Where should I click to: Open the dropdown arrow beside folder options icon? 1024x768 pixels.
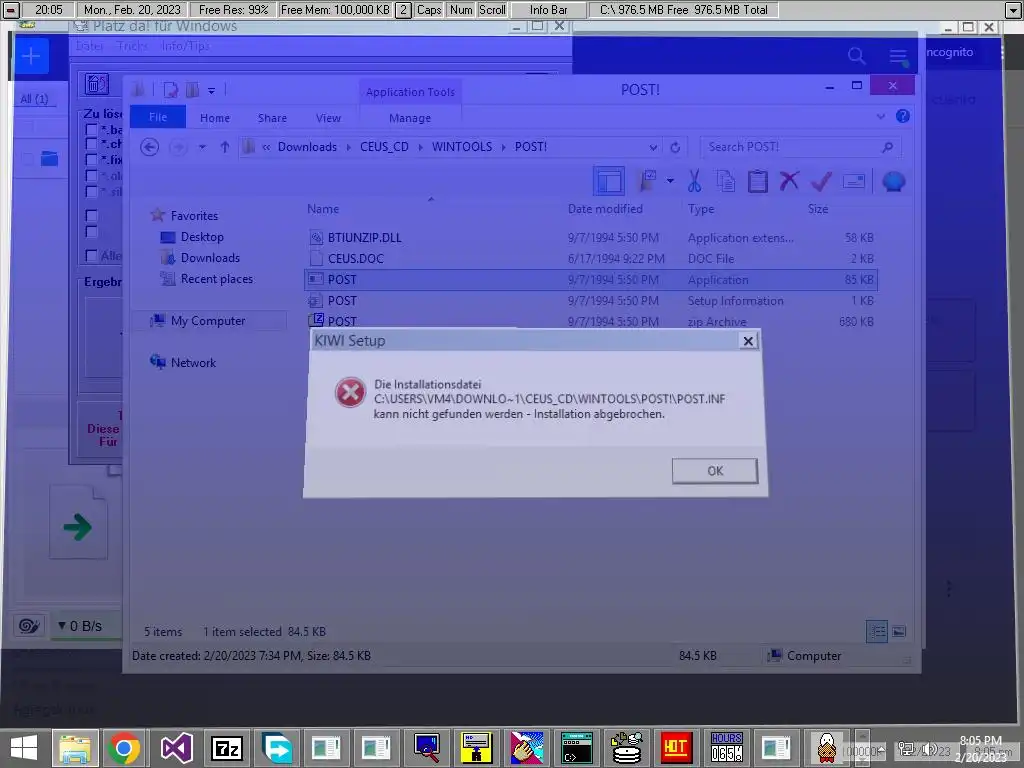click(x=670, y=181)
